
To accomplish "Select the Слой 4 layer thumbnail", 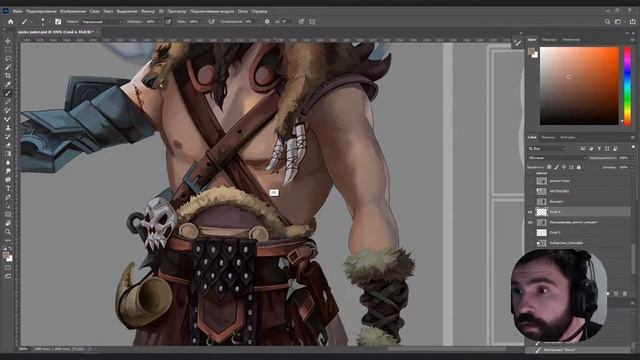I will [x=541, y=212].
